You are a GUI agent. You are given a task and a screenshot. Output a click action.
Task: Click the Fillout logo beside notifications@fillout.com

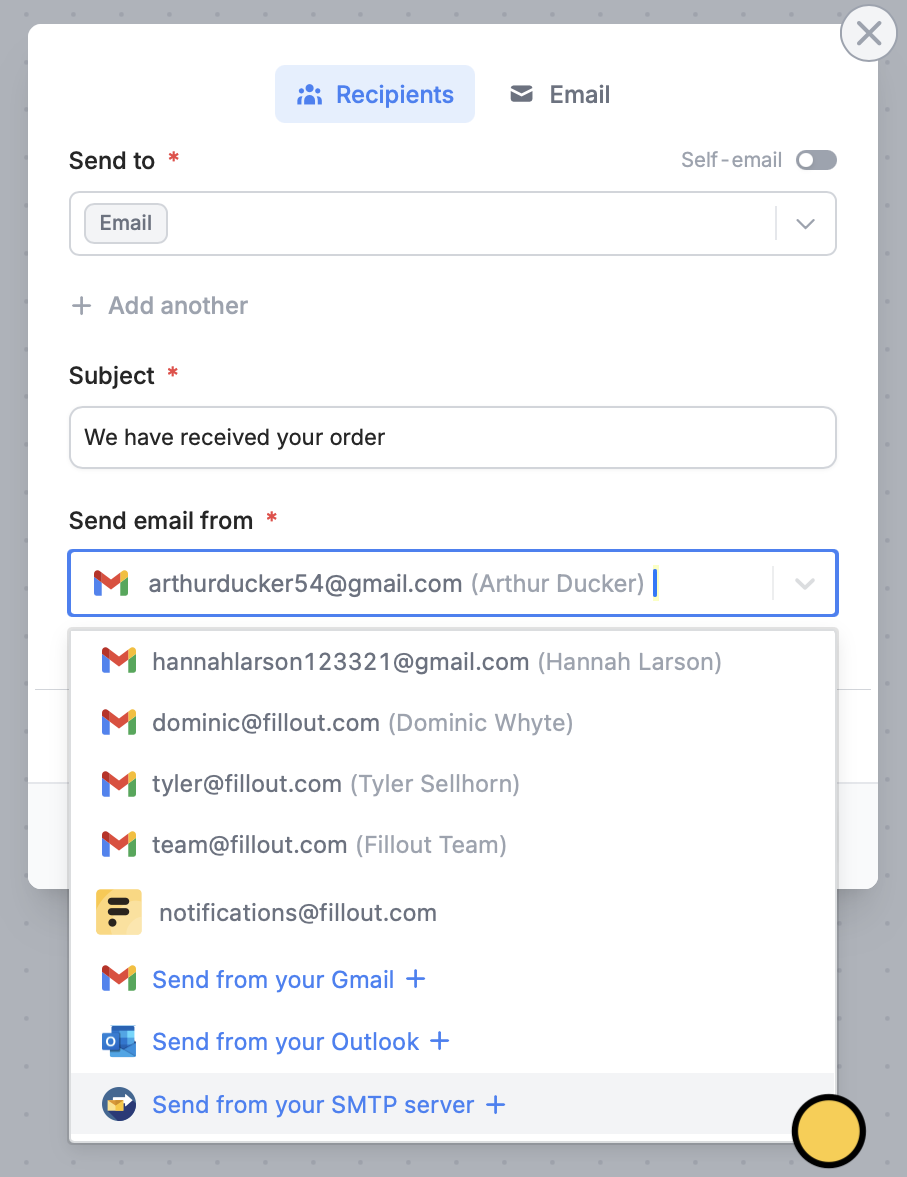coord(119,912)
